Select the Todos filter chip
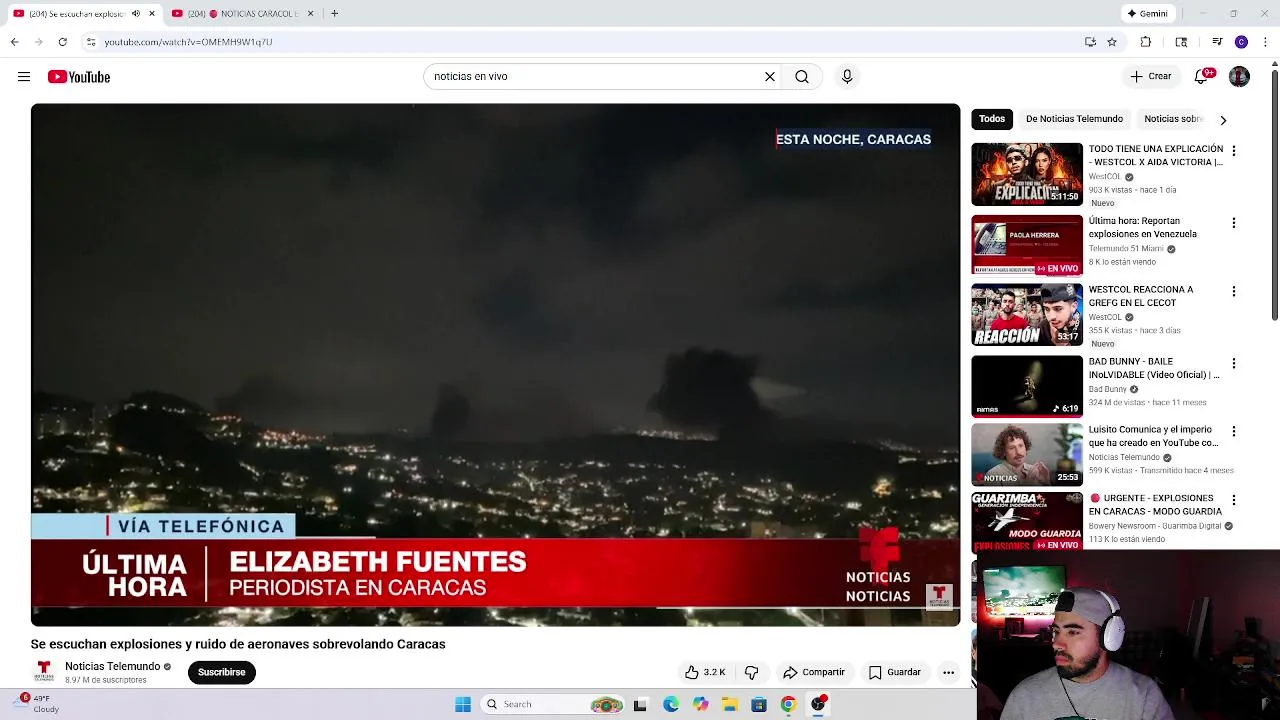The height and width of the screenshot is (720, 1280). coord(992,119)
